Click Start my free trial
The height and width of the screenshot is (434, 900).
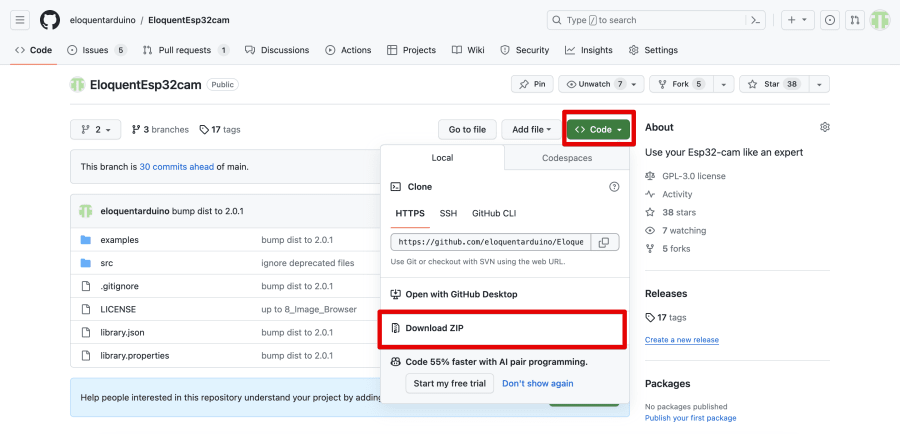(x=449, y=383)
